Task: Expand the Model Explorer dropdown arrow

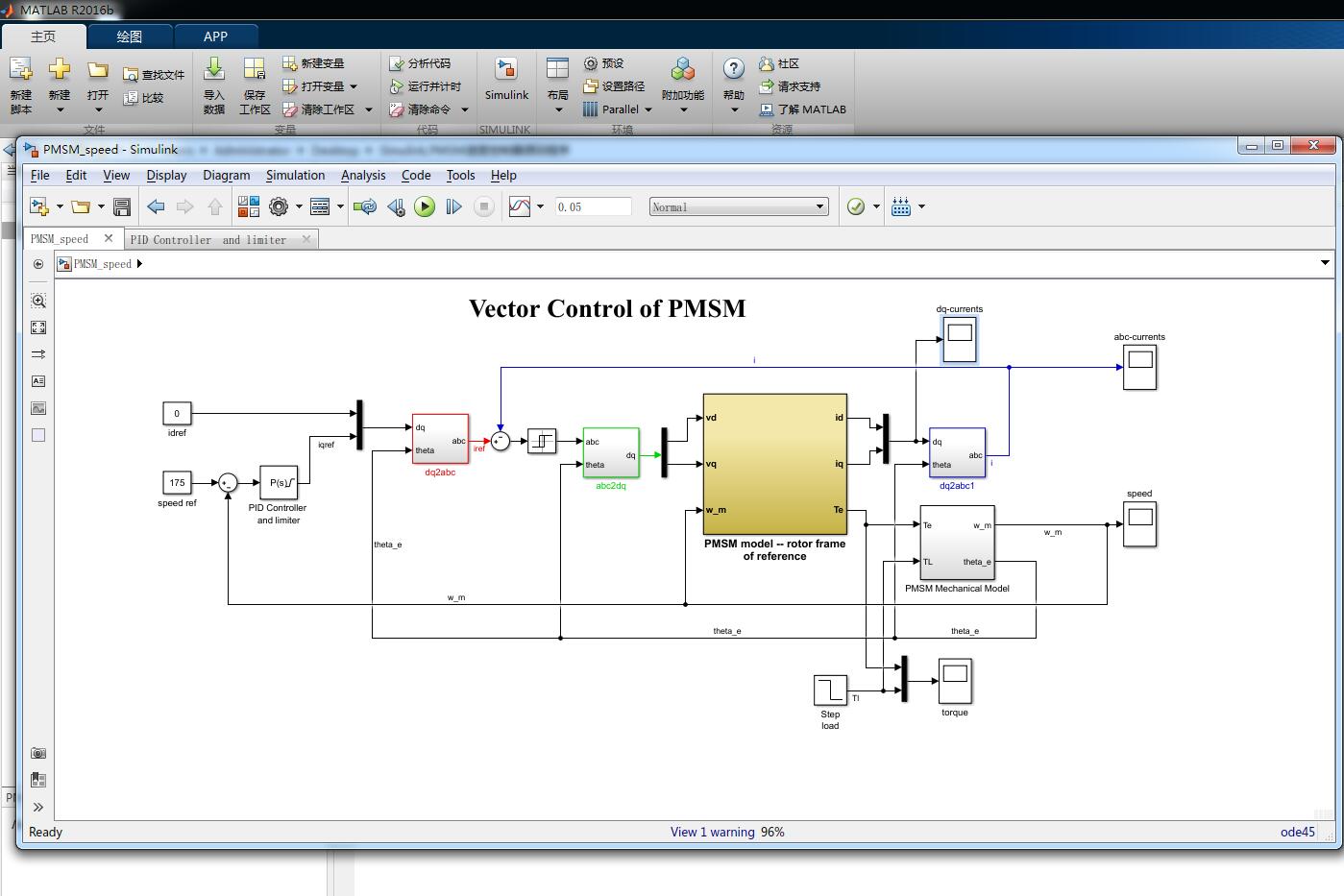Action: tap(340, 206)
